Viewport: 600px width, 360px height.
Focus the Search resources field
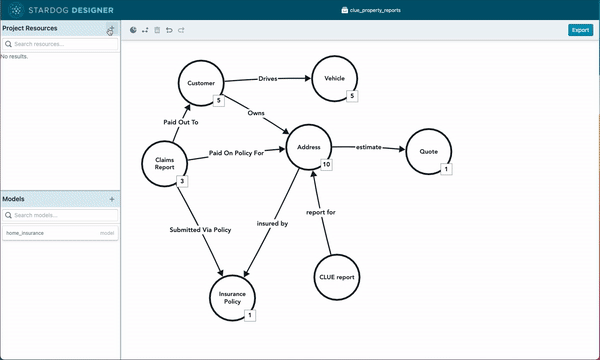60,44
